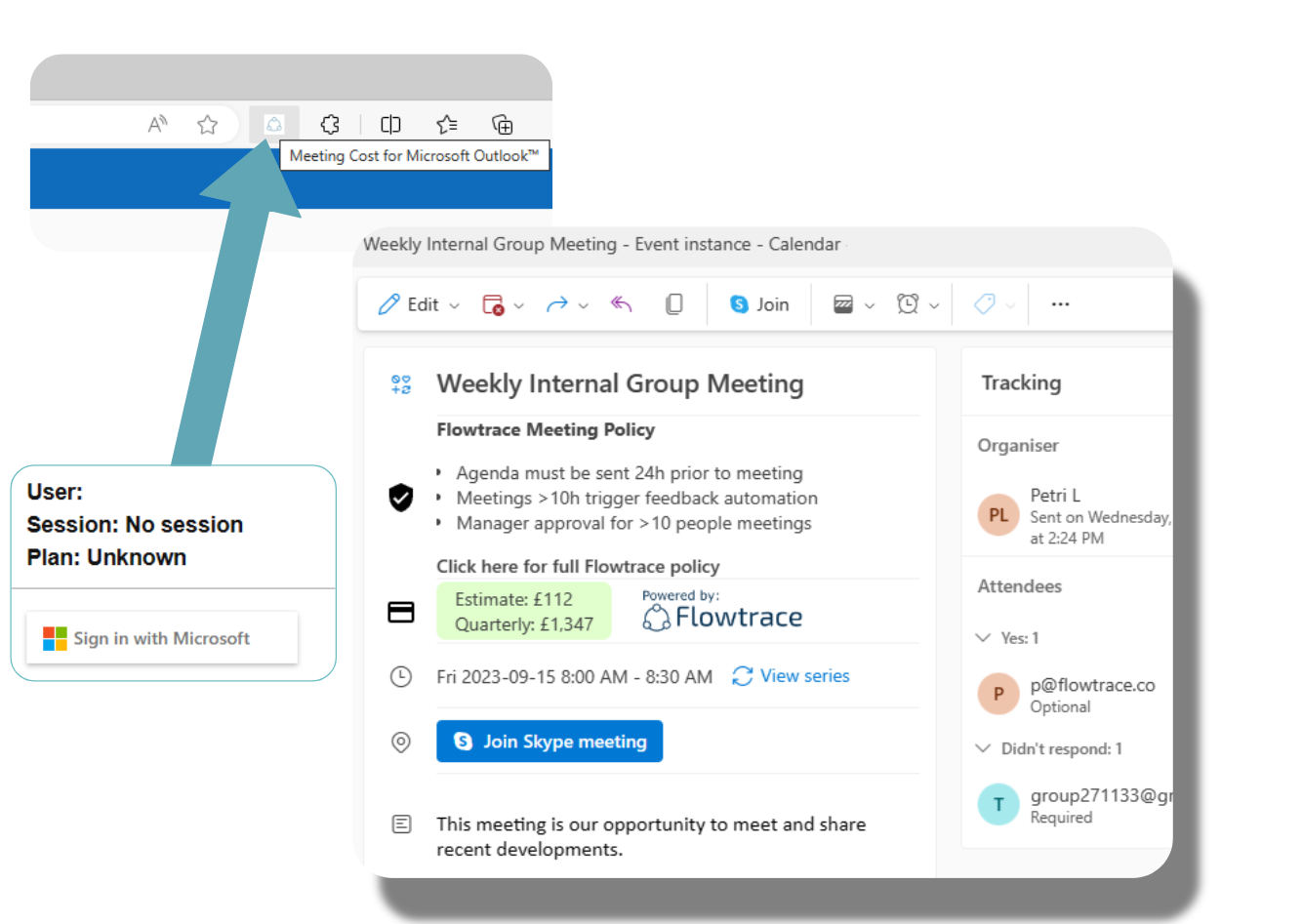
Task: Click the policy shield check icon
Action: point(401,498)
